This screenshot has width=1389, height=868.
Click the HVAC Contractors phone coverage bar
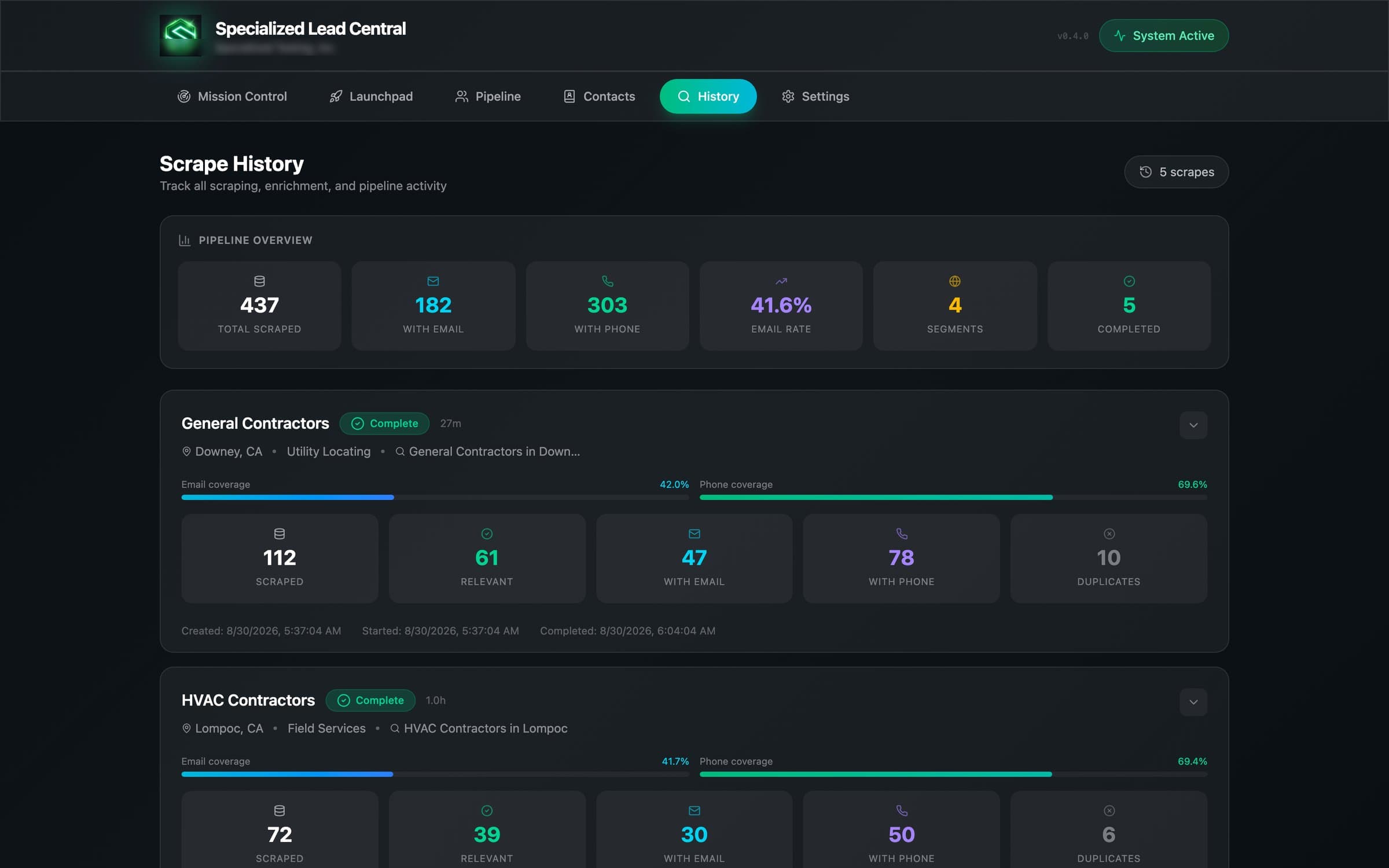point(954,774)
